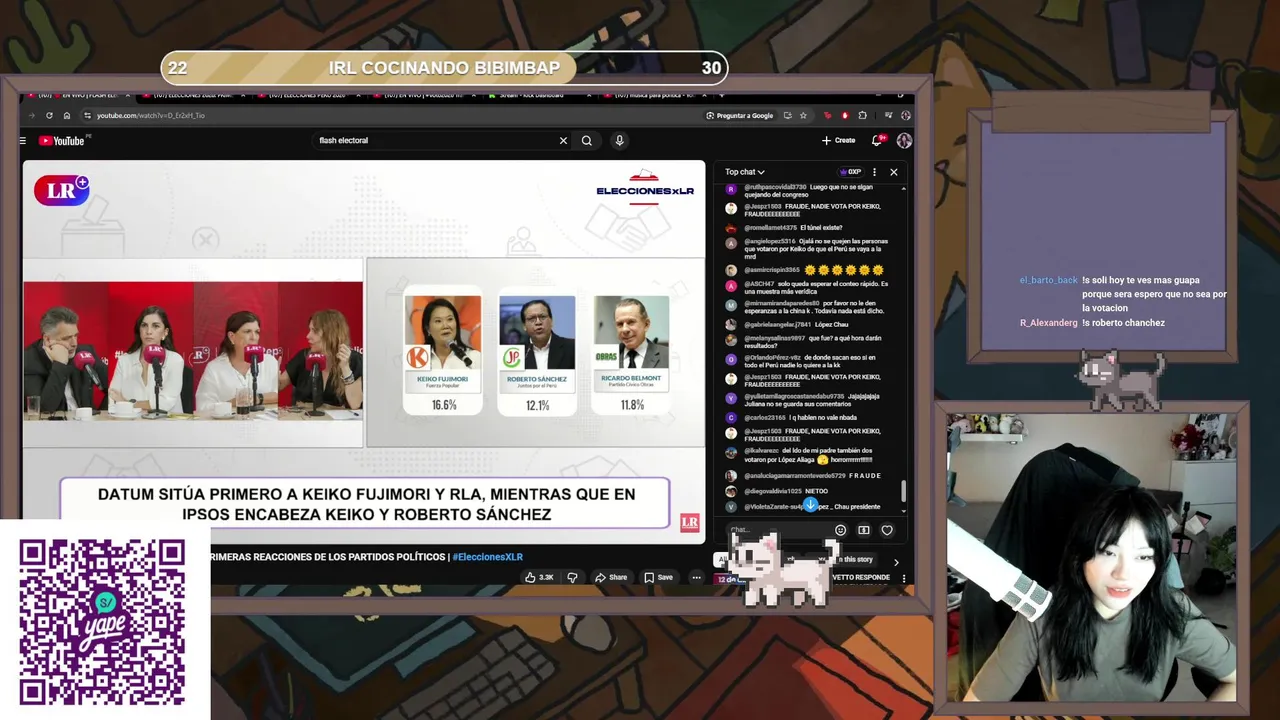Open the #EleccionesXLR hashtag link
The height and width of the screenshot is (720, 1280).
487,557
